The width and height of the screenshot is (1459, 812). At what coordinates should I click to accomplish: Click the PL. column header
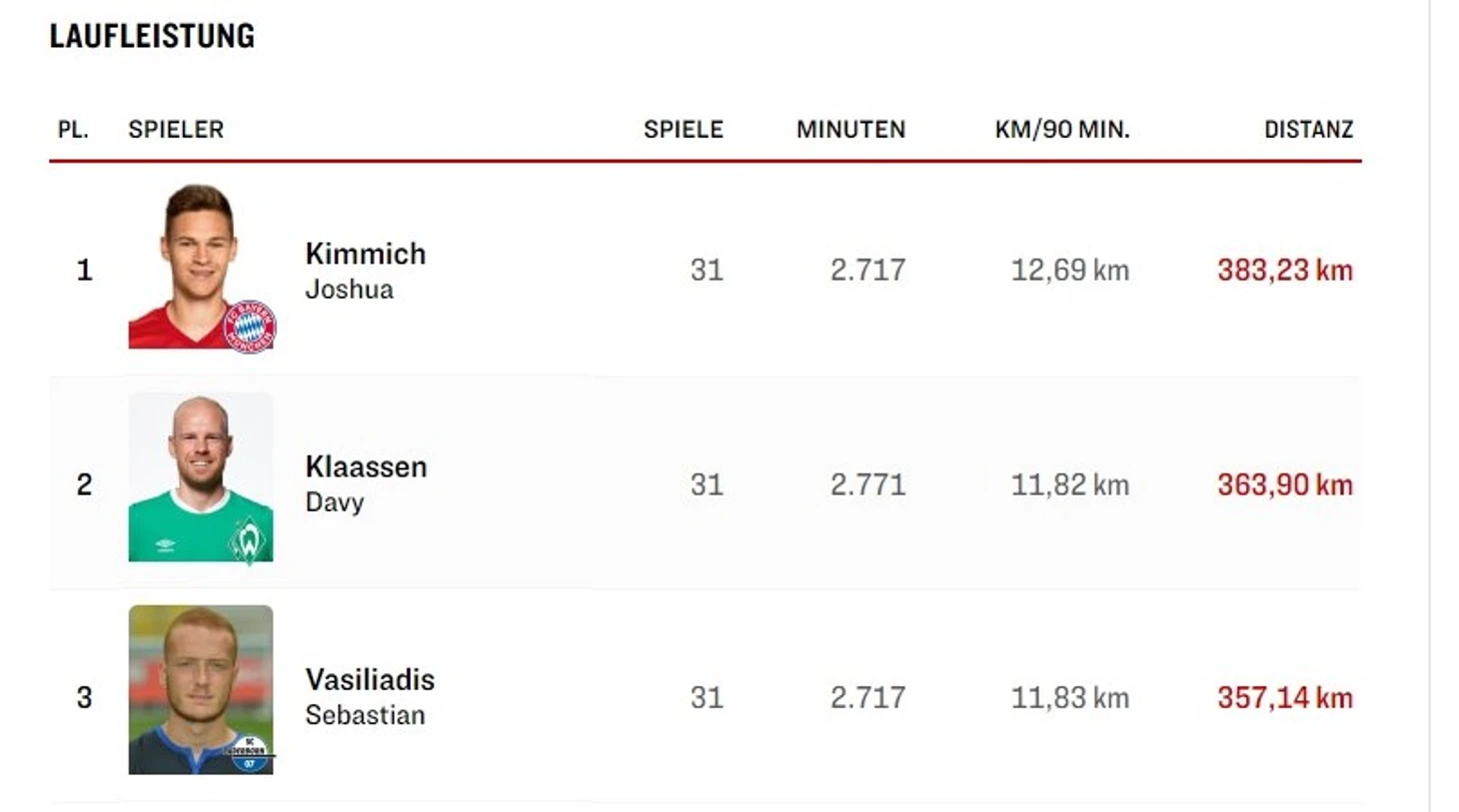73,130
